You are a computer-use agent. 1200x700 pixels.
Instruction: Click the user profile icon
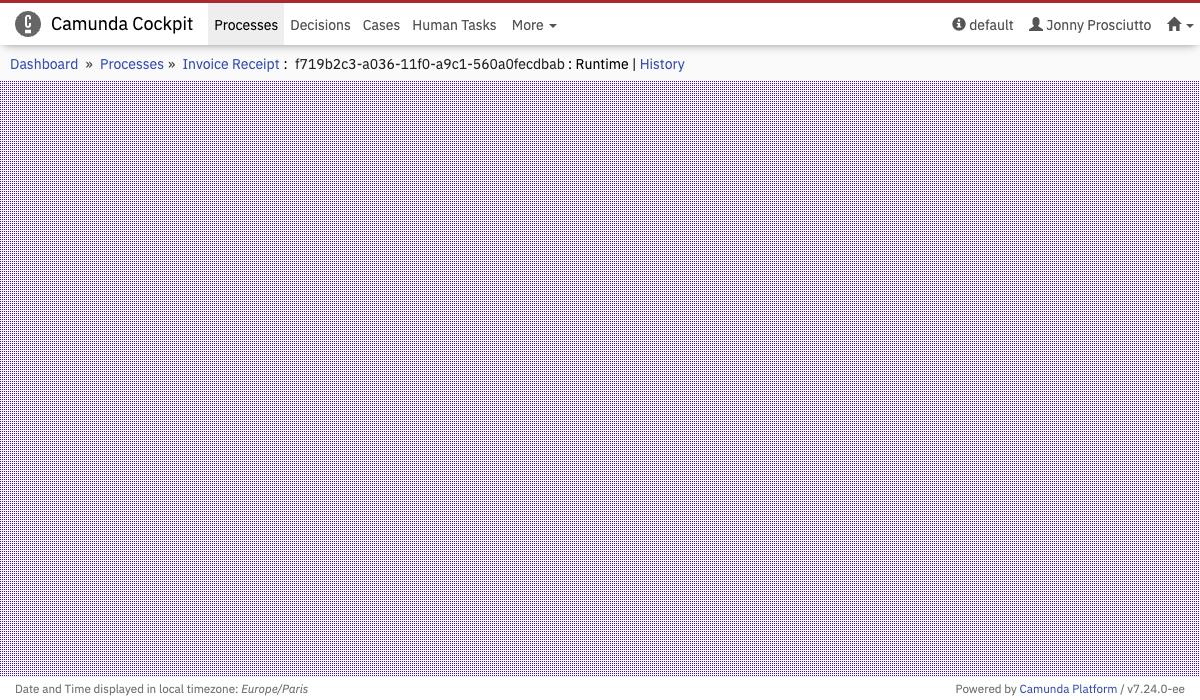point(1036,25)
